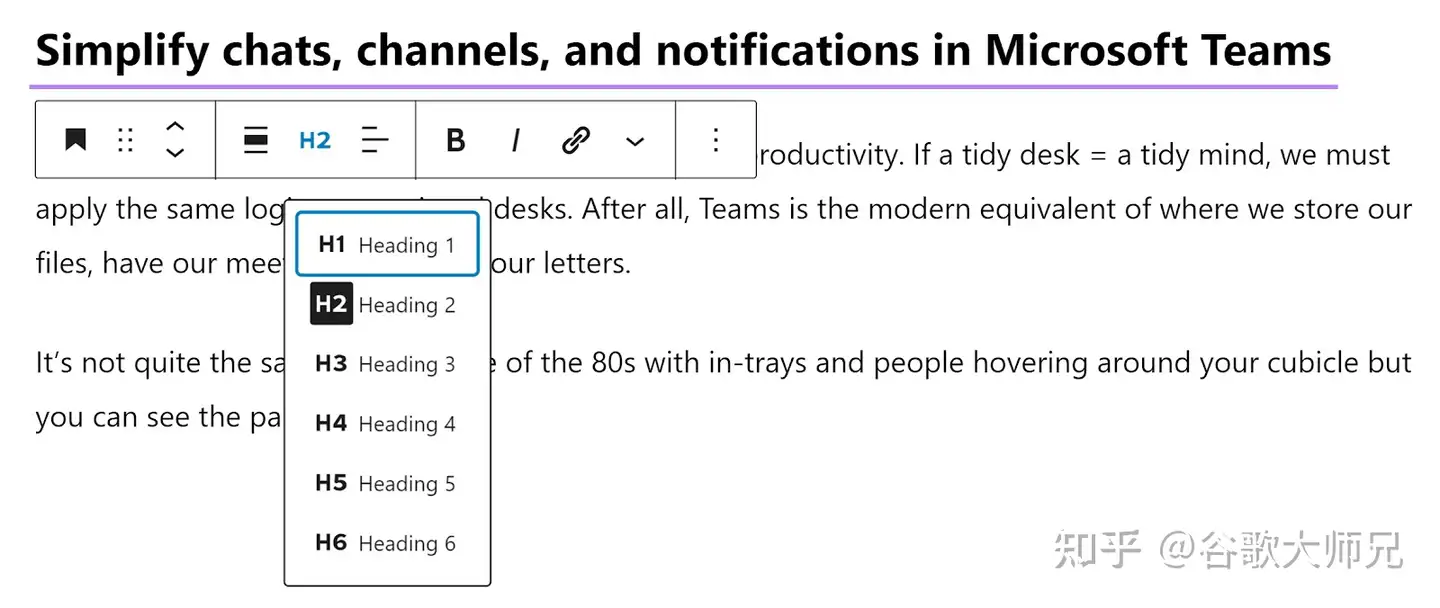
Task: Open the text alignment option
Action: click(x=375, y=140)
